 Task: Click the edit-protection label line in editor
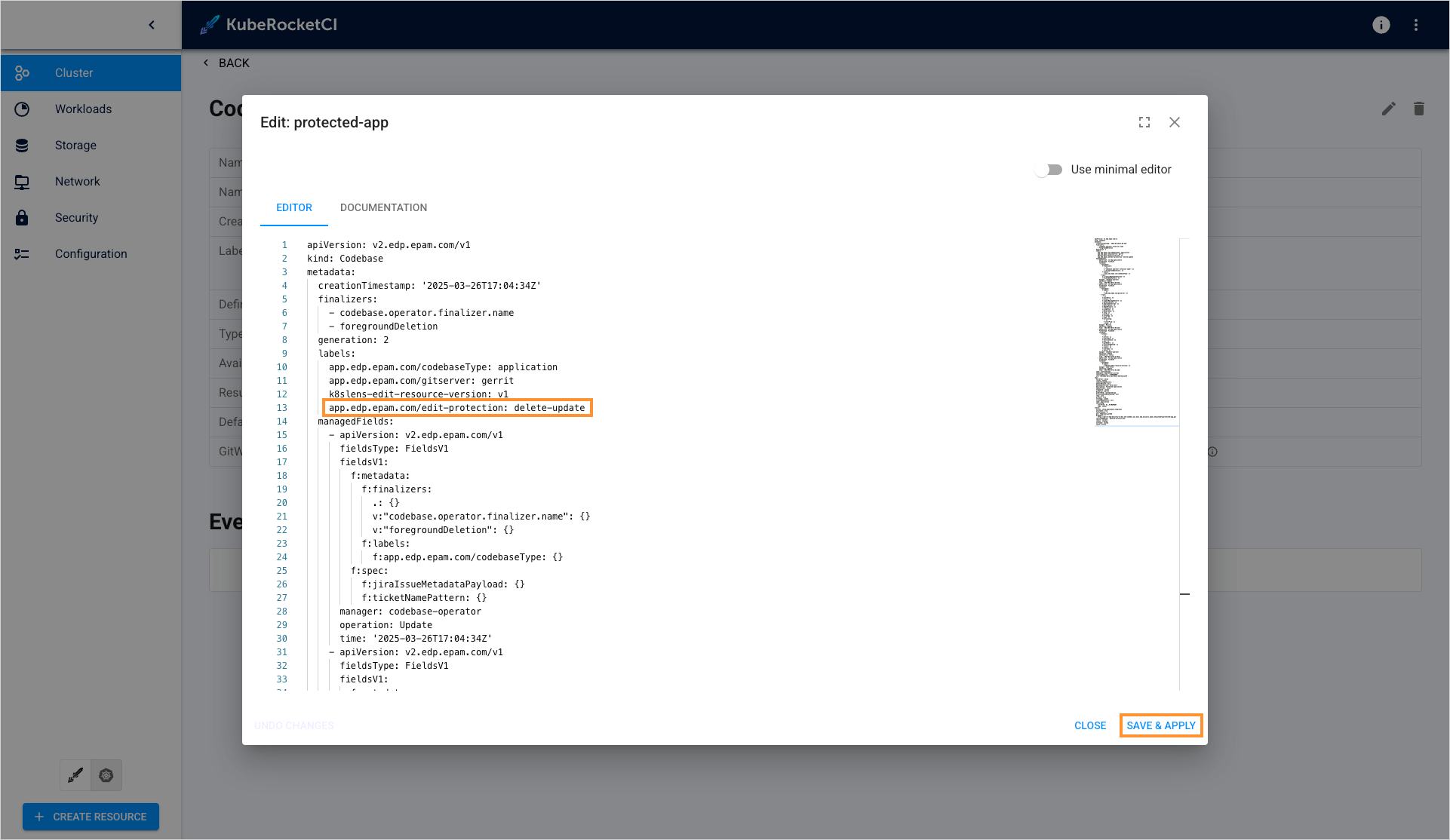tap(456, 408)
